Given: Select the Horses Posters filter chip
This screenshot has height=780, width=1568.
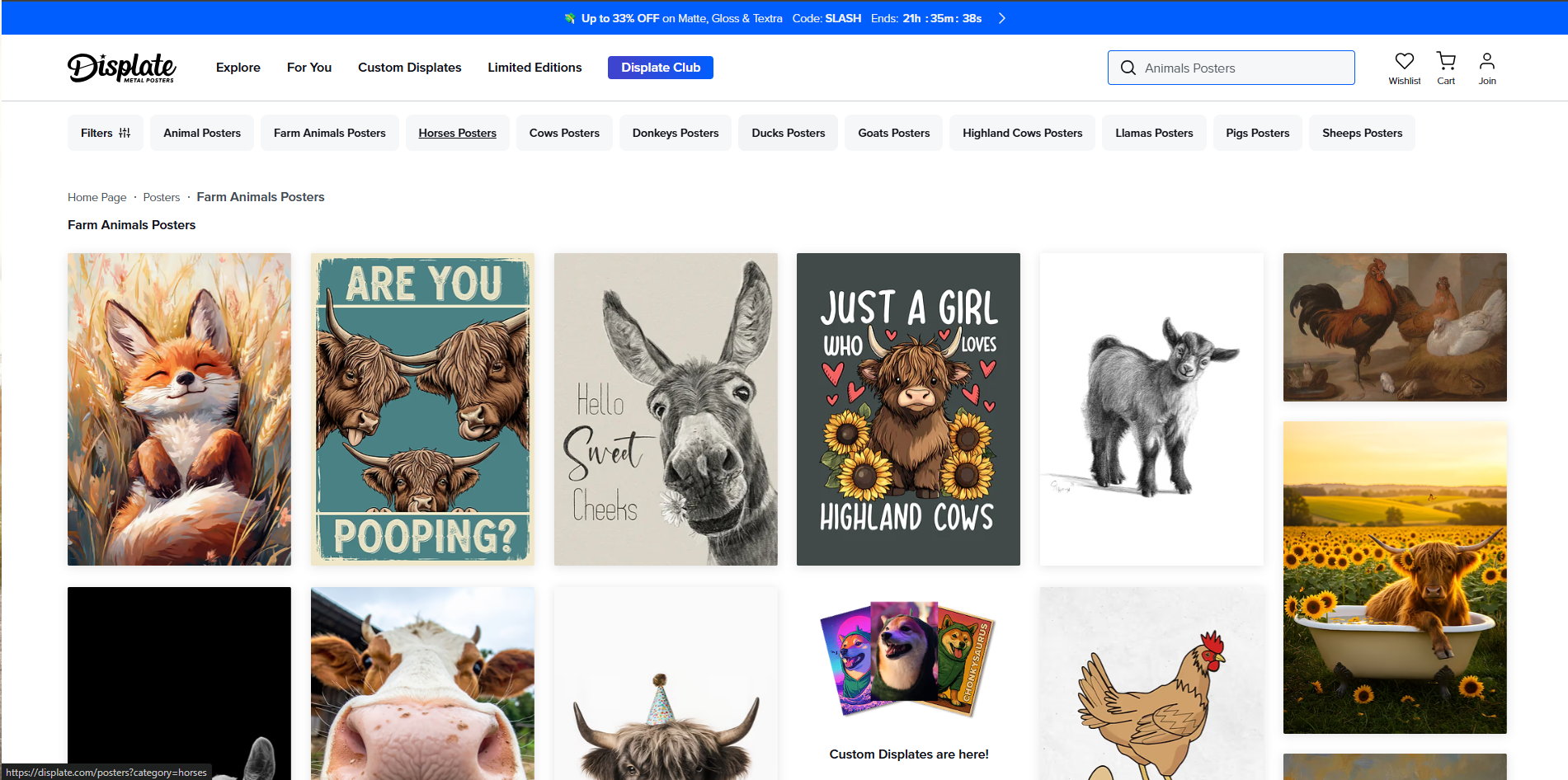Looking at the screenshot, I should [457, 132].
